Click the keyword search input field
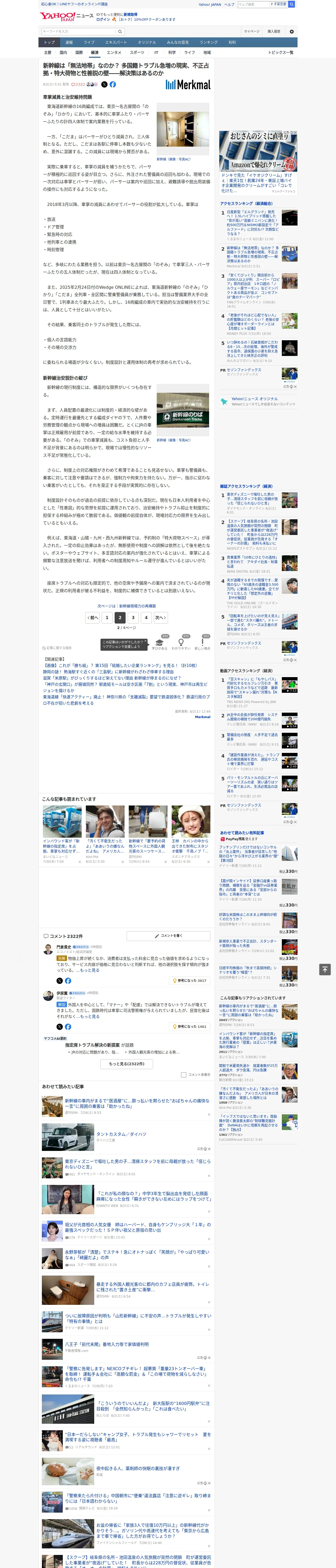 click(78, 32)
